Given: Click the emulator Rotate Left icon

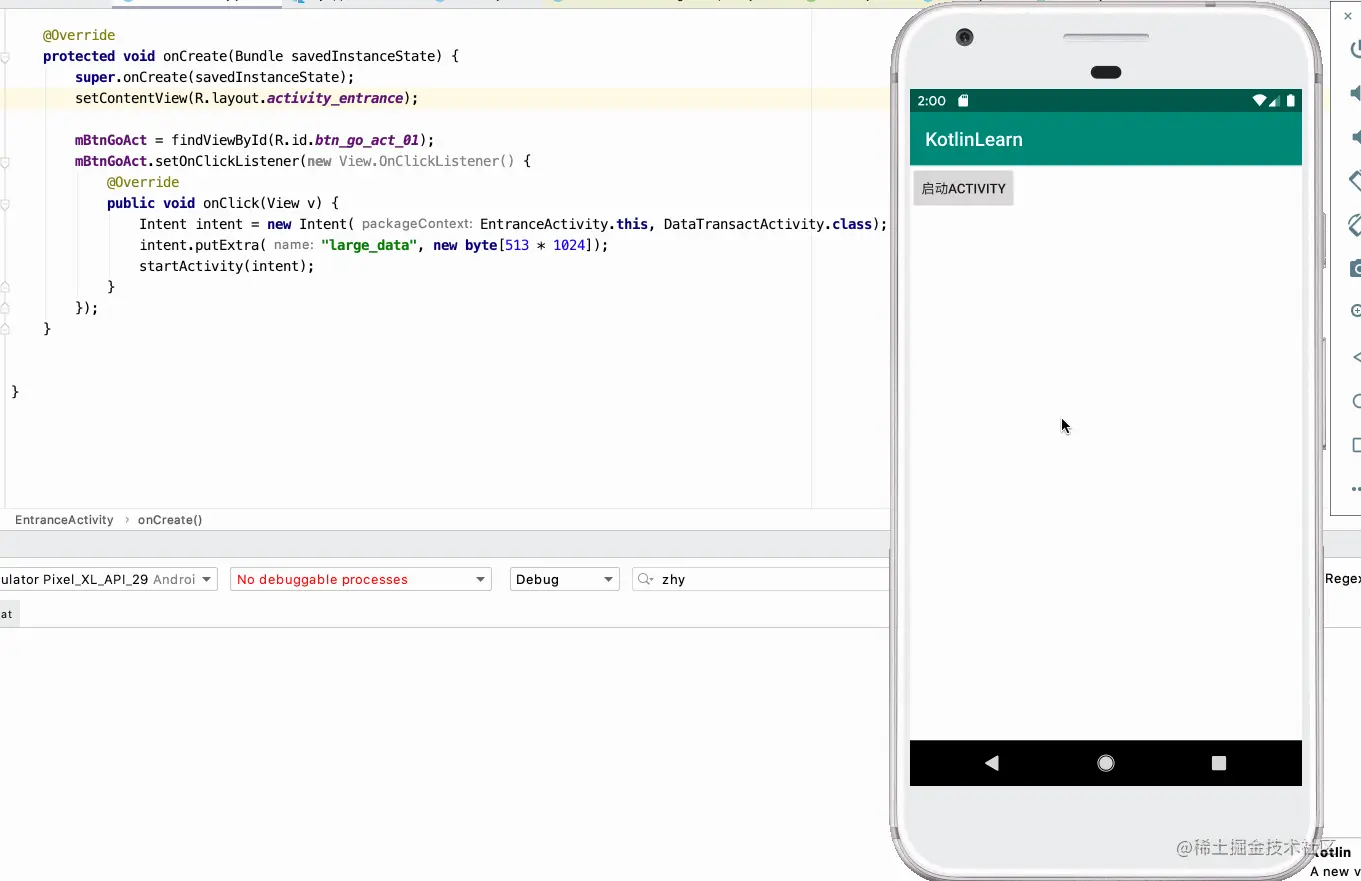Looking at the screenshot, I should [x=1355, y=181].
